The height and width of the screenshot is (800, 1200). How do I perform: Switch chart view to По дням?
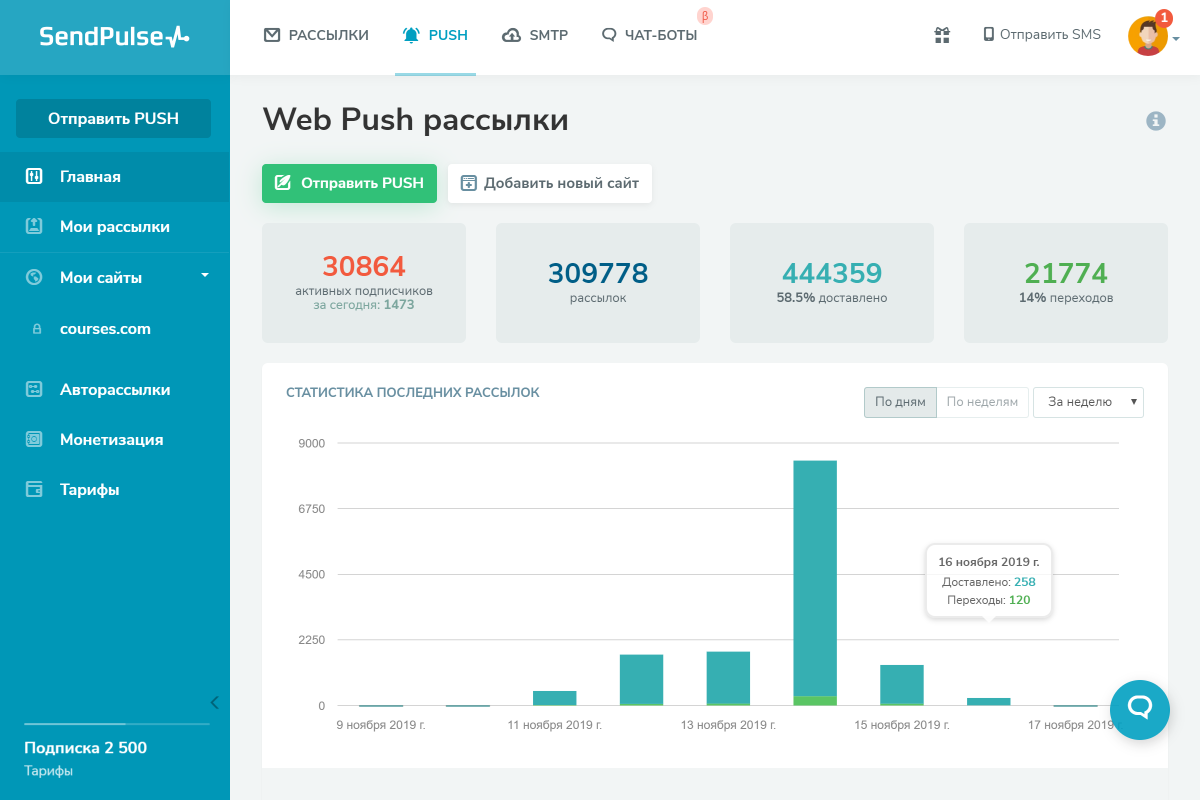click(900, 402)
